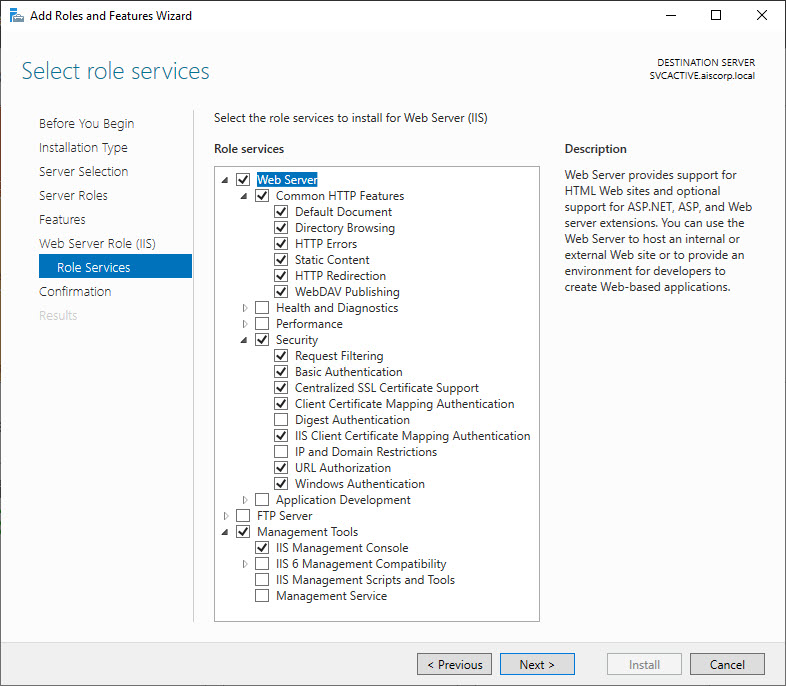Uncheck WebDAV Publishing option

tap(281, 292)
